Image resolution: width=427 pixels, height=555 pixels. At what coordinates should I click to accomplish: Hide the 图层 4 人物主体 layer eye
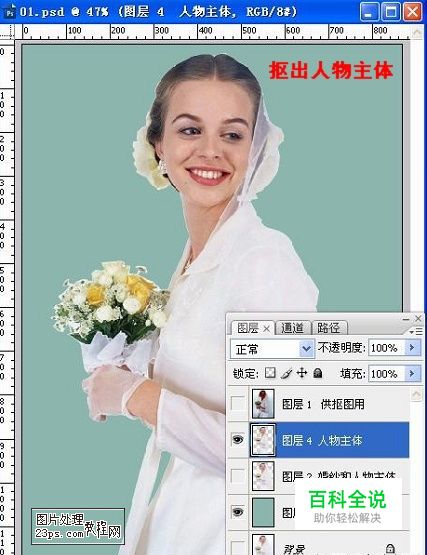coord(237,440)
